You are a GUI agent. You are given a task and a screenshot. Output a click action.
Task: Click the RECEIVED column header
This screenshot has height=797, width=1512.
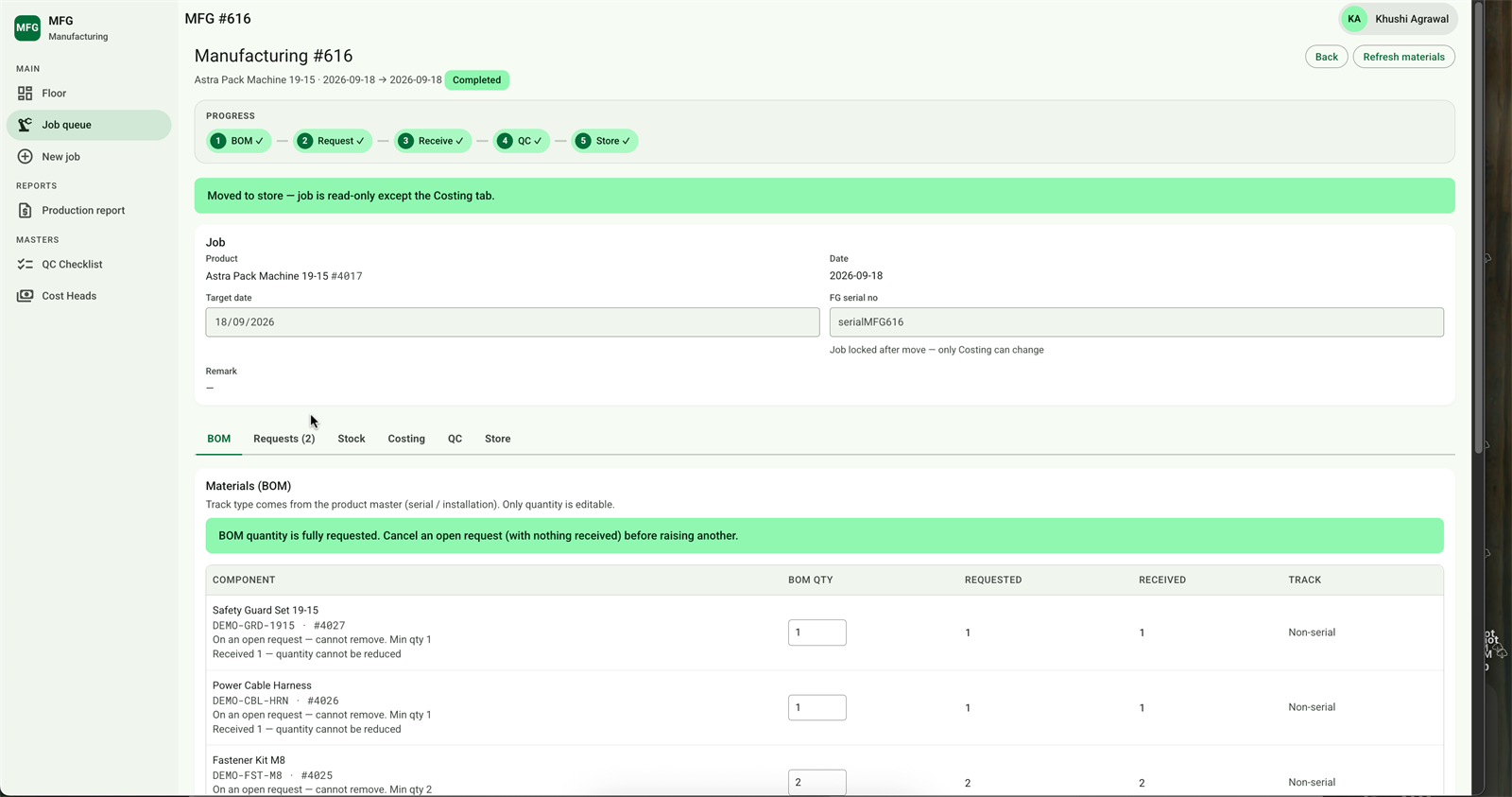1162,580
